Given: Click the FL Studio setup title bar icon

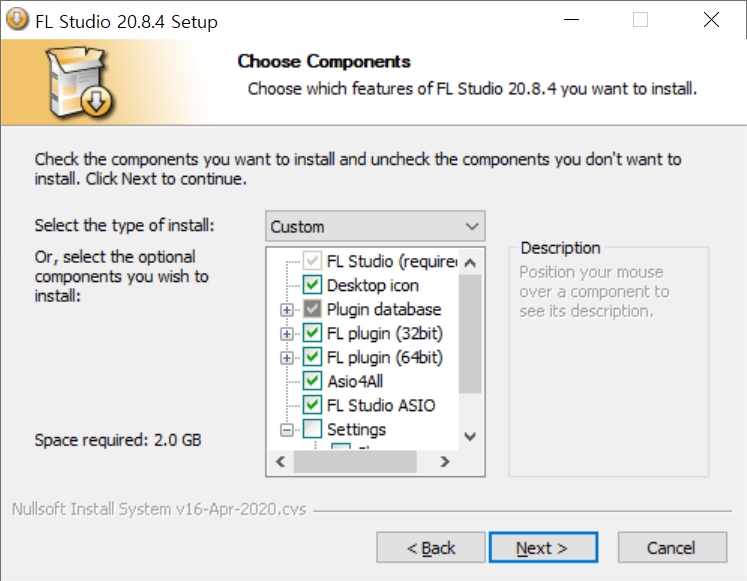Looking at the screenshot, I should 17,20.
